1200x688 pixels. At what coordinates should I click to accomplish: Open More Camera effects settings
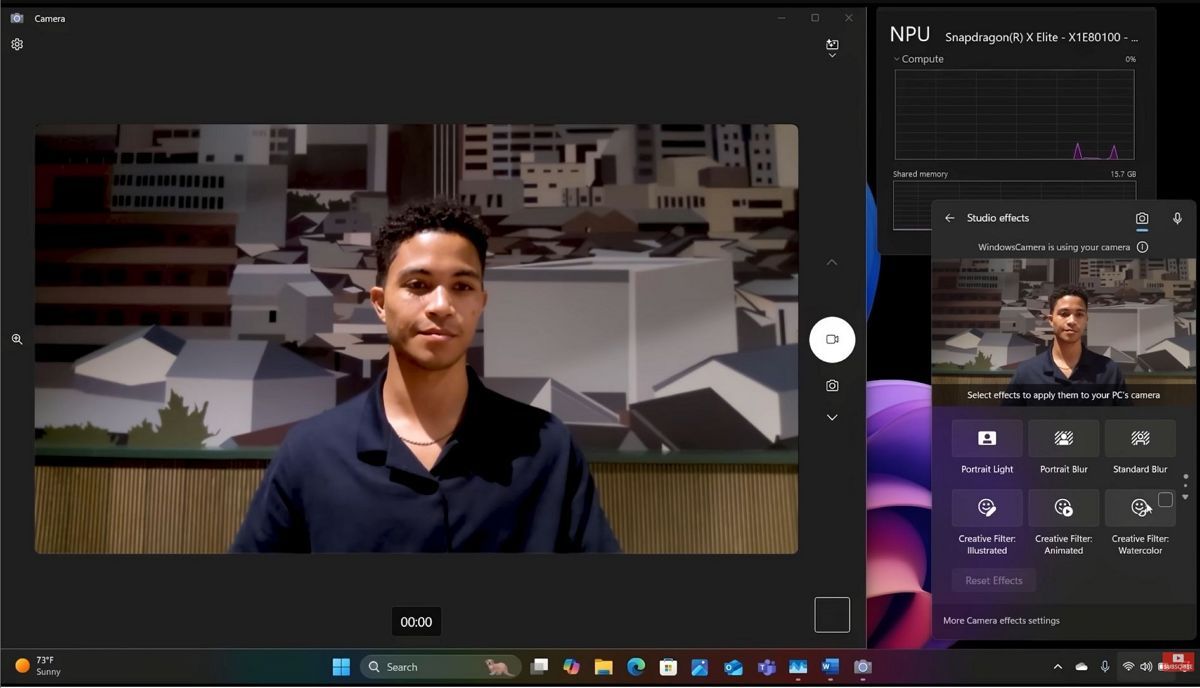pos(1001,620)
